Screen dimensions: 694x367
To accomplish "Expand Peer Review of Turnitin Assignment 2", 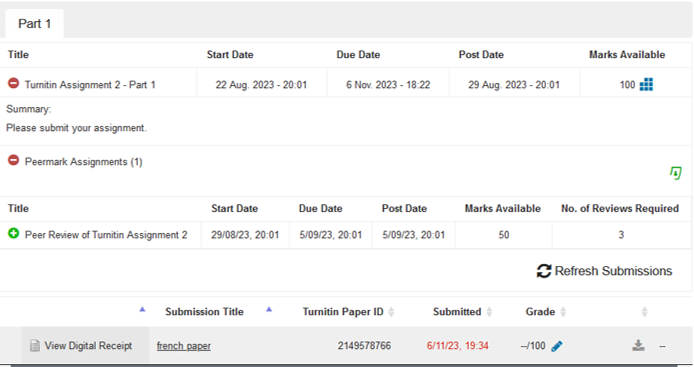I will coord(13,233).
